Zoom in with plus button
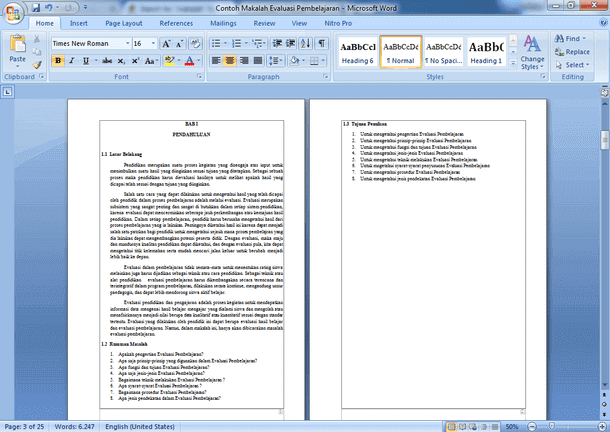 [602, 427]
